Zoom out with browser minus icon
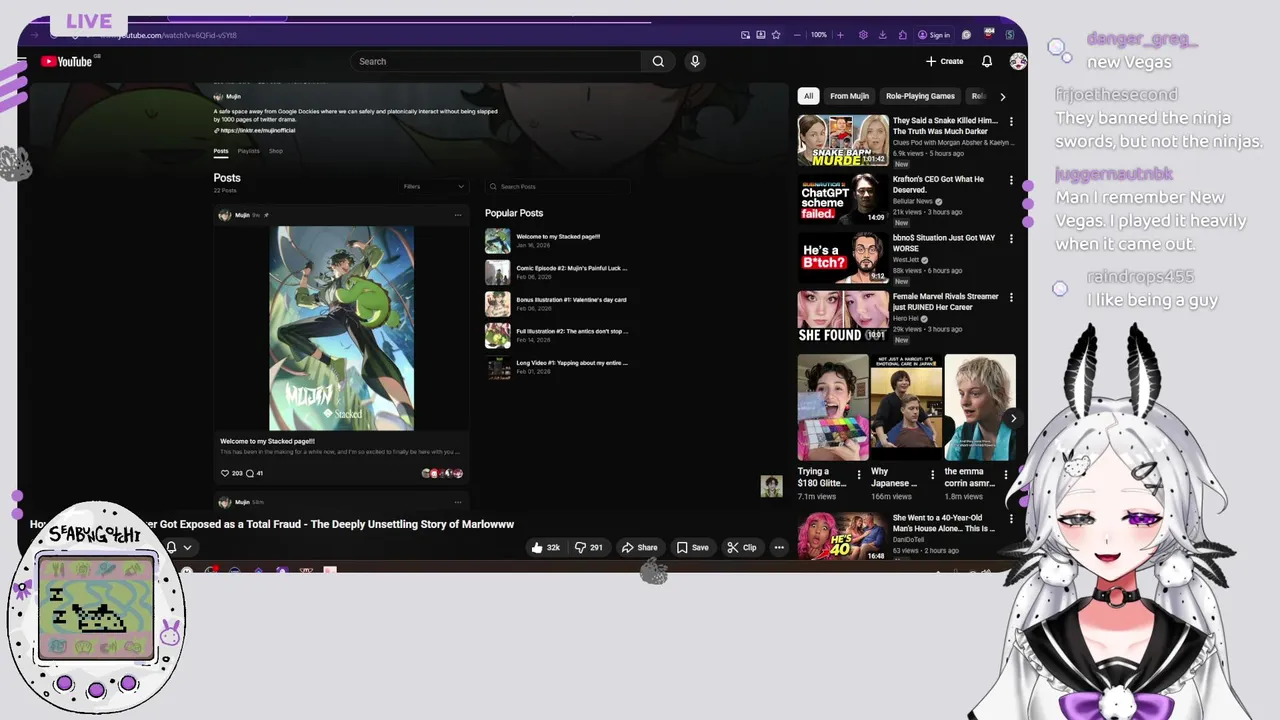This screenshot has height=720, width=1280. pyautogui.click(x=797, y=35)
